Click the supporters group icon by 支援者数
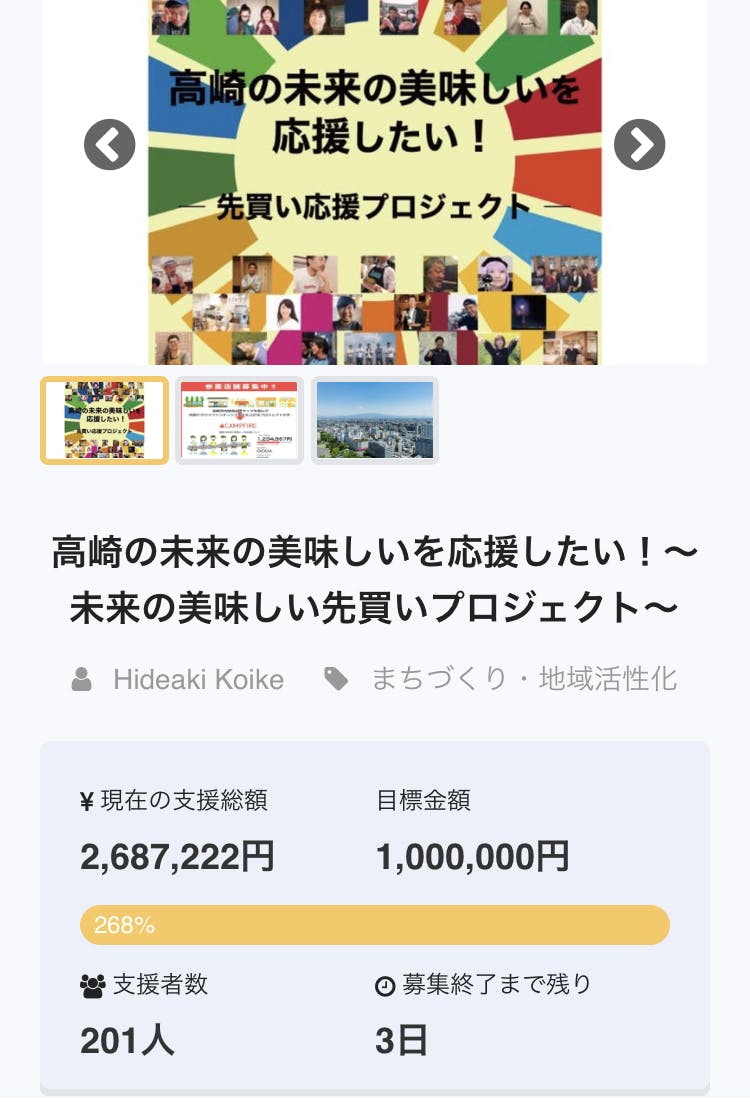 [x=92, y=985]
